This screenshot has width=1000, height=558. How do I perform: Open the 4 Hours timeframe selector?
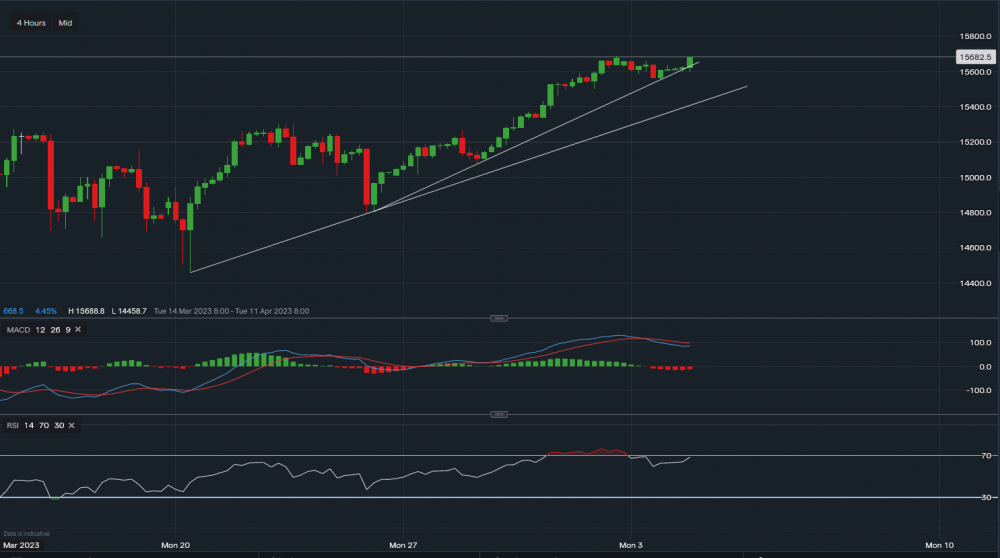coord(31,23)
